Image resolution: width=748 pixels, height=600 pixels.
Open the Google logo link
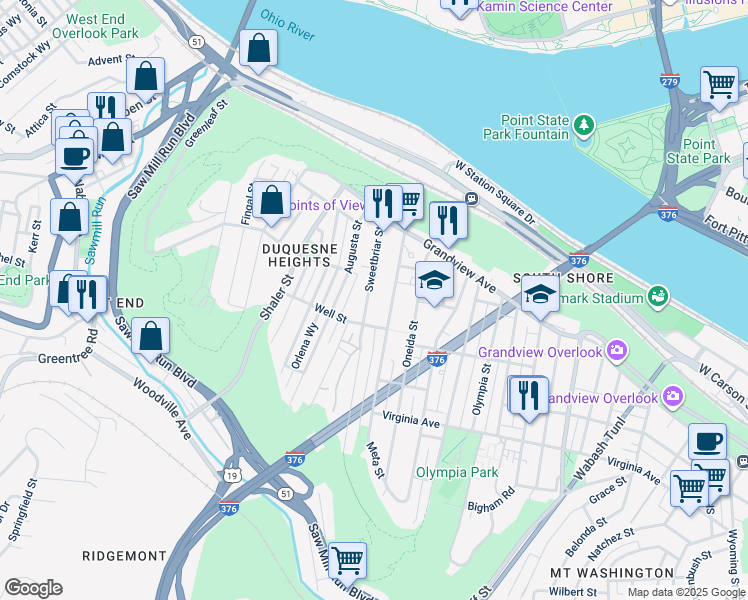(x=33, y=589)
